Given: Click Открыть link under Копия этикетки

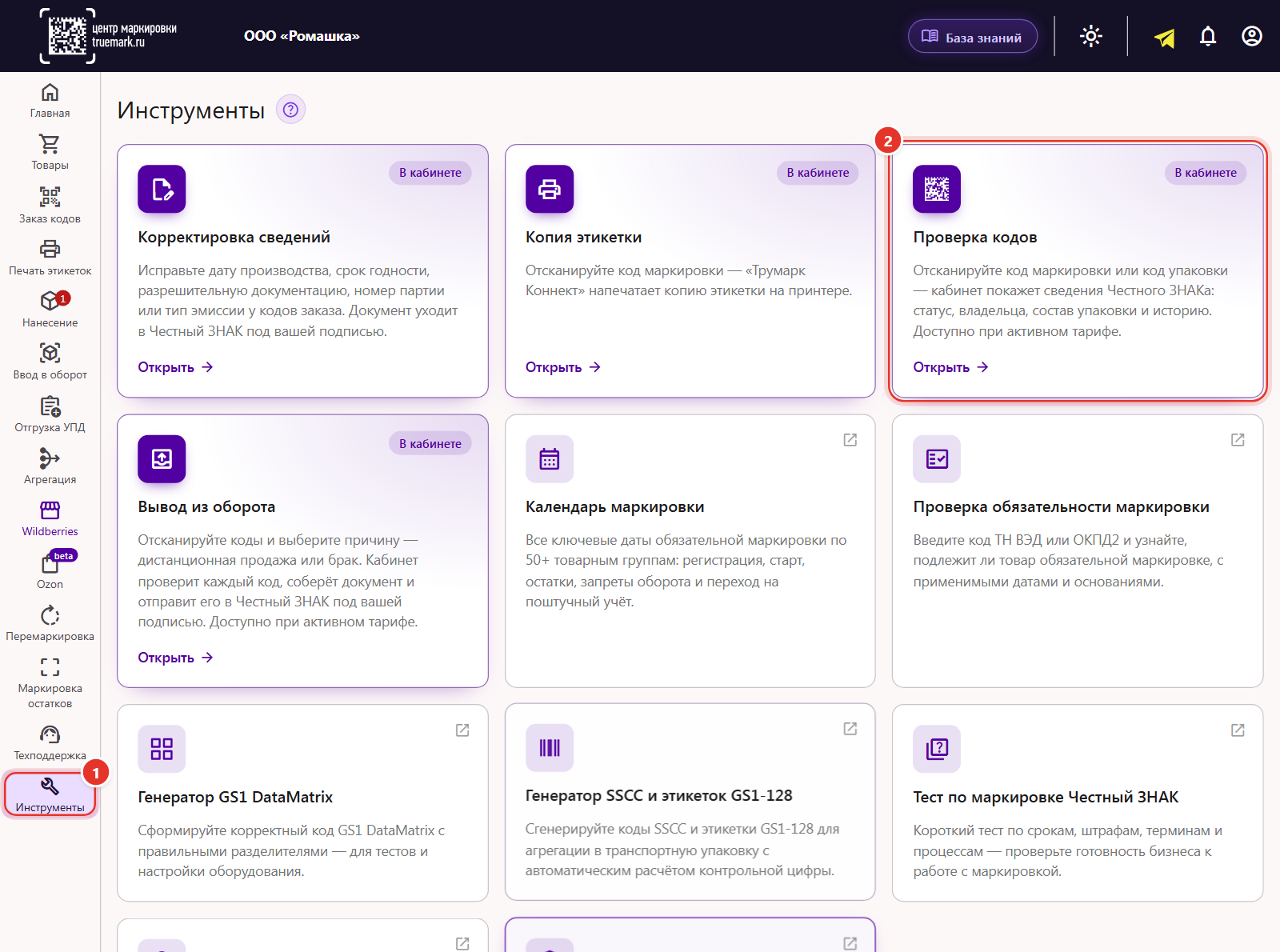Looking at the screenshot, I should 563,367.
